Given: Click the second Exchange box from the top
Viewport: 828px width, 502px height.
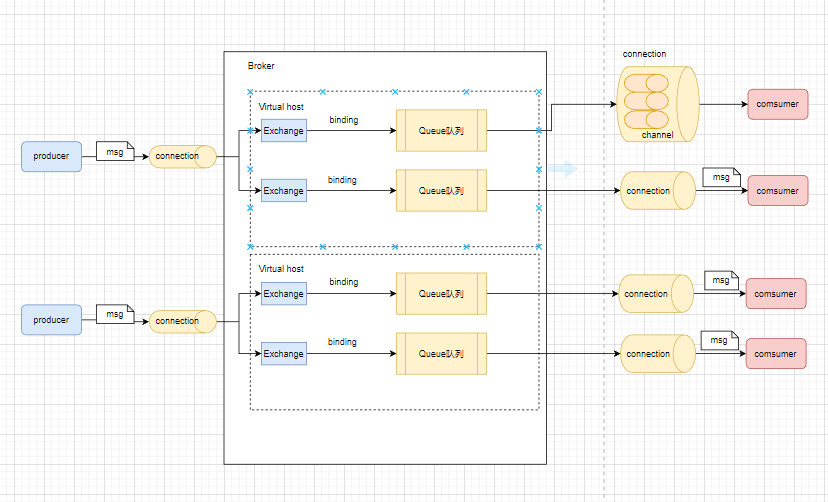Looking at the screenshot, I should point(283,190).
